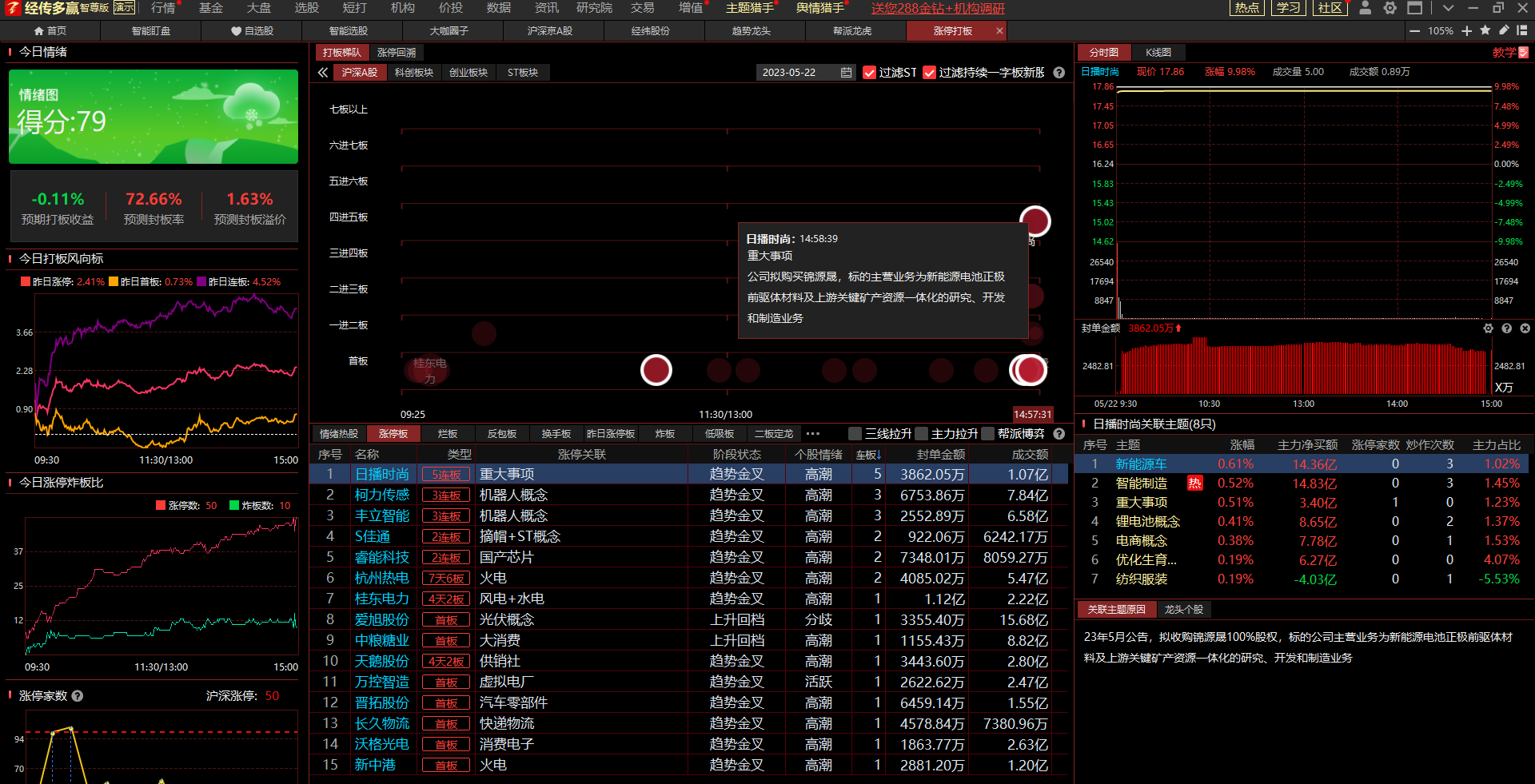Open stock 桂东电力 in the list
Viewport: 1535px width, 784px height.
tap(382, 599)
